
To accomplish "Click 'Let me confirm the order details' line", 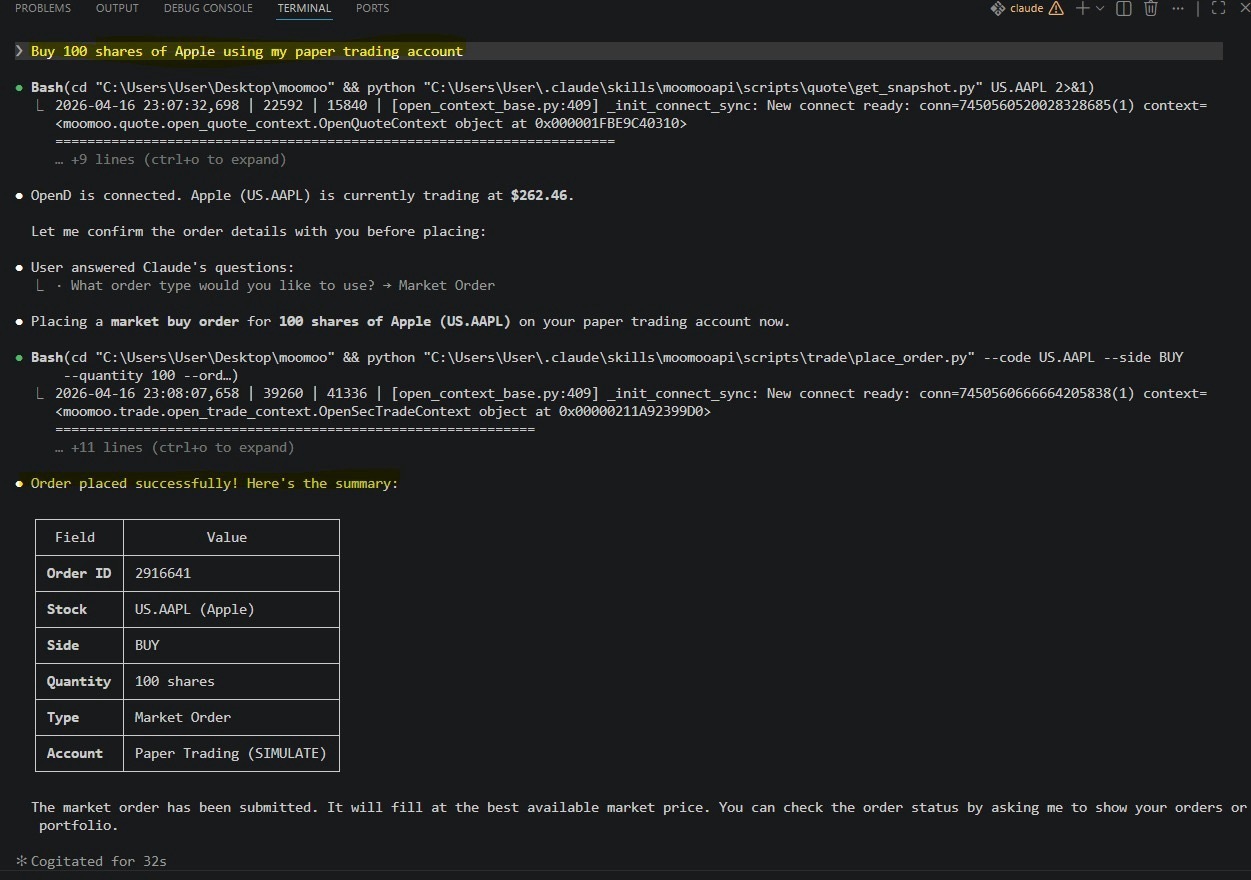I will pos(258,231).
